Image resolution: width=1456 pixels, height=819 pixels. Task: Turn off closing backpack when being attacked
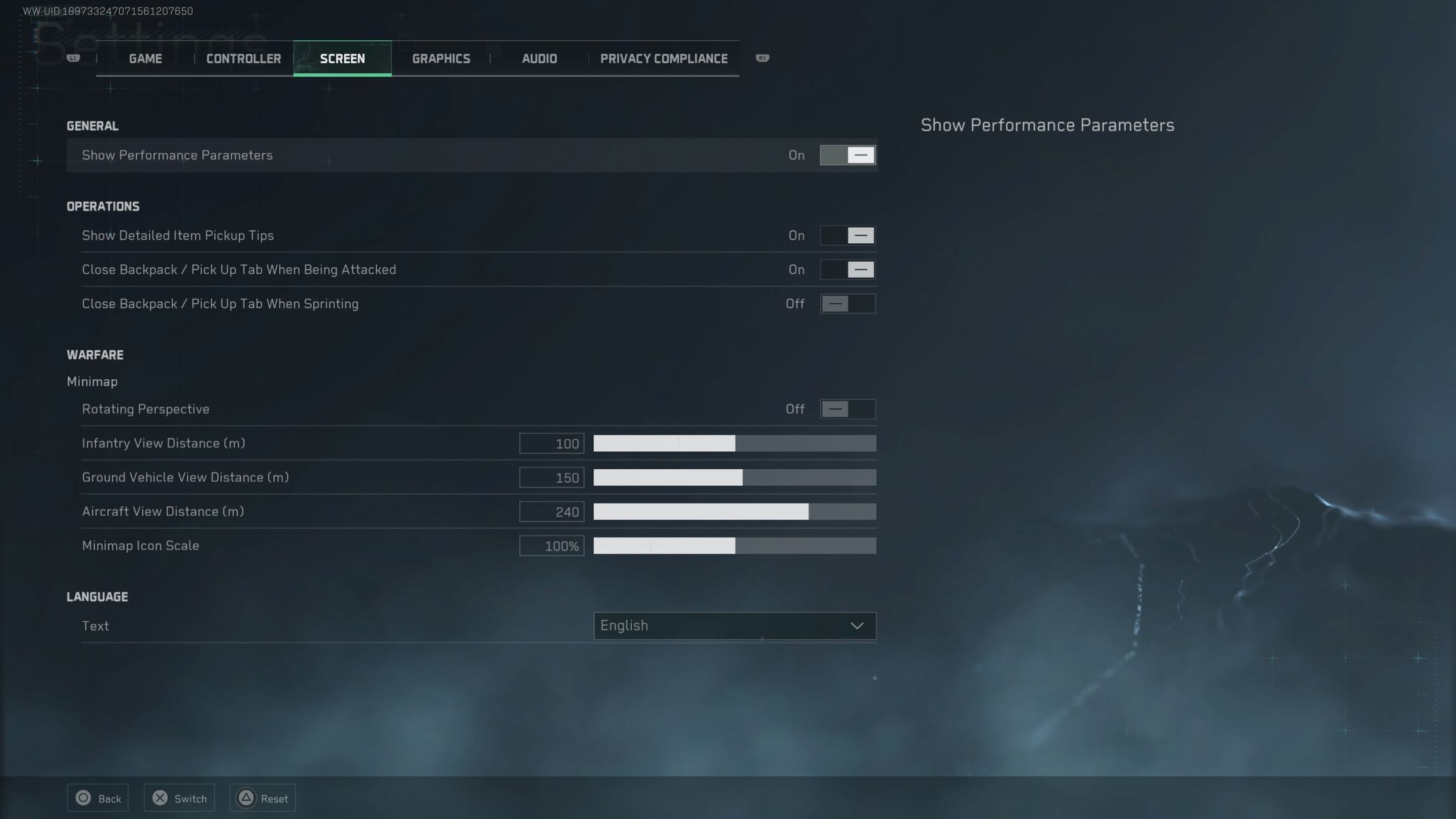(847, 269)
